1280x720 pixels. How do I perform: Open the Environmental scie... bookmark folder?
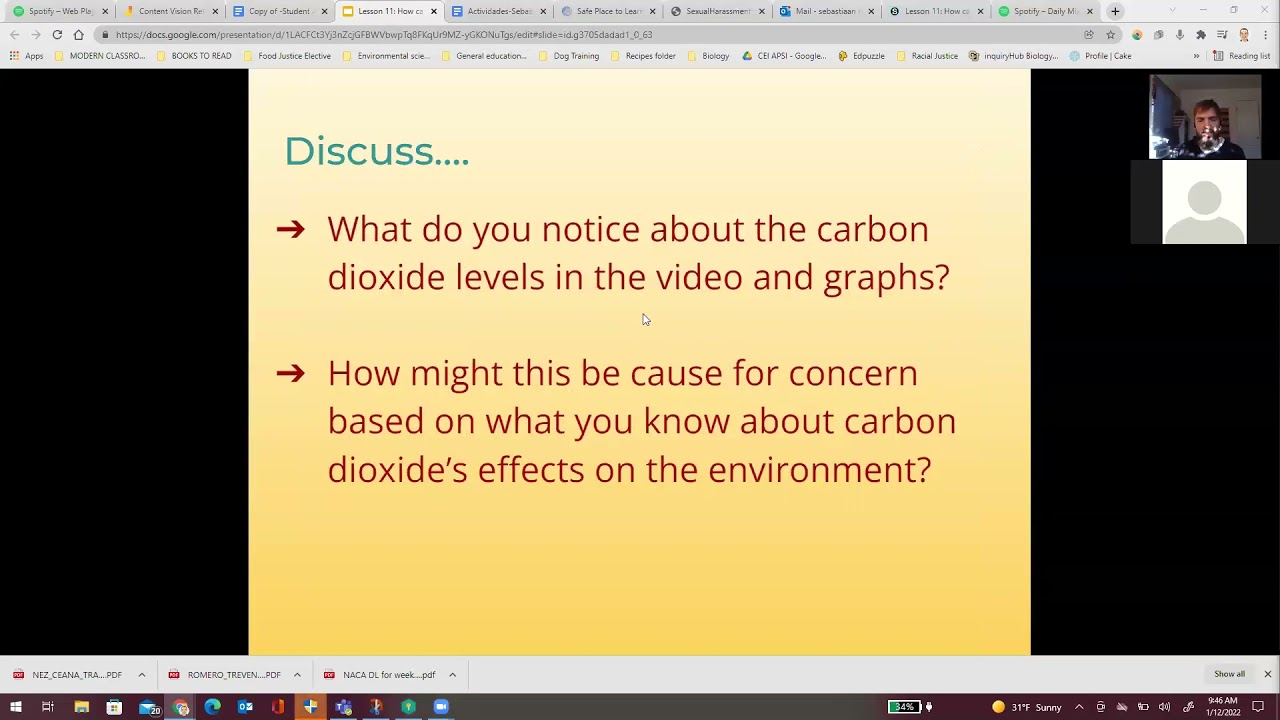click(386, 56)
